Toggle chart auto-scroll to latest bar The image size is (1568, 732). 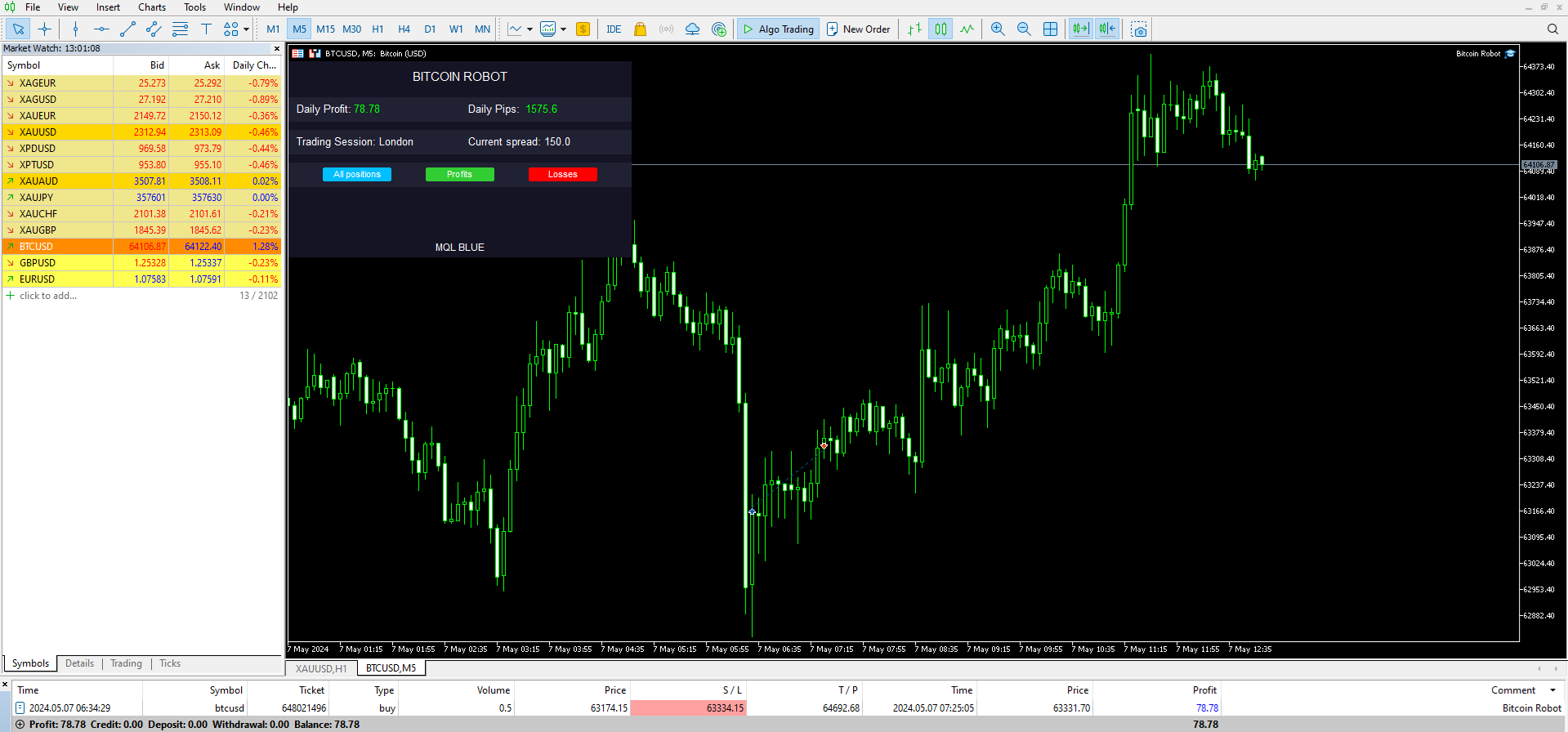tap(1081, 29)
